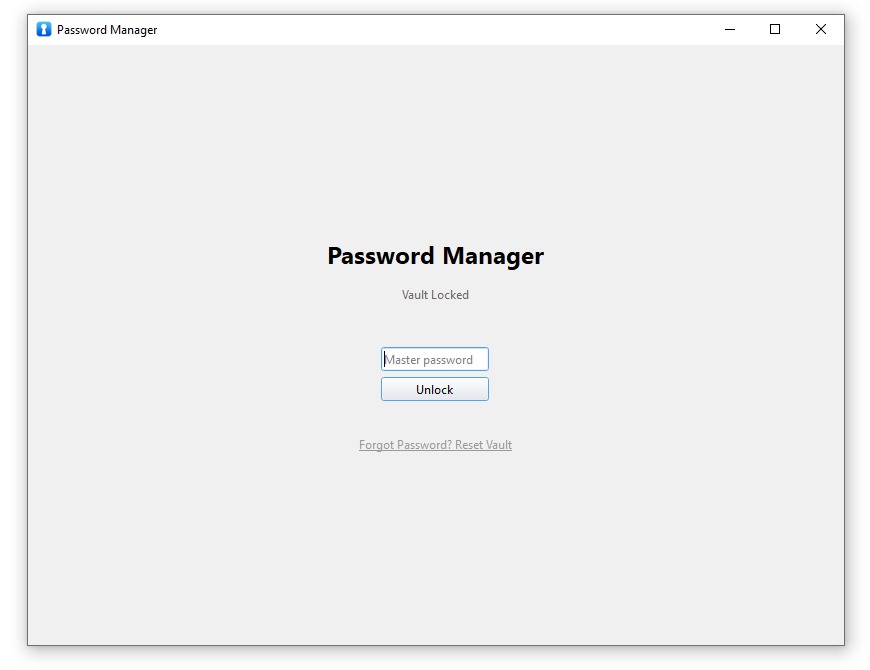Image resolution: width=870 pixels, height=670 pixels.
Task: Maximize the Password Manager window
Action: (775, 29)
